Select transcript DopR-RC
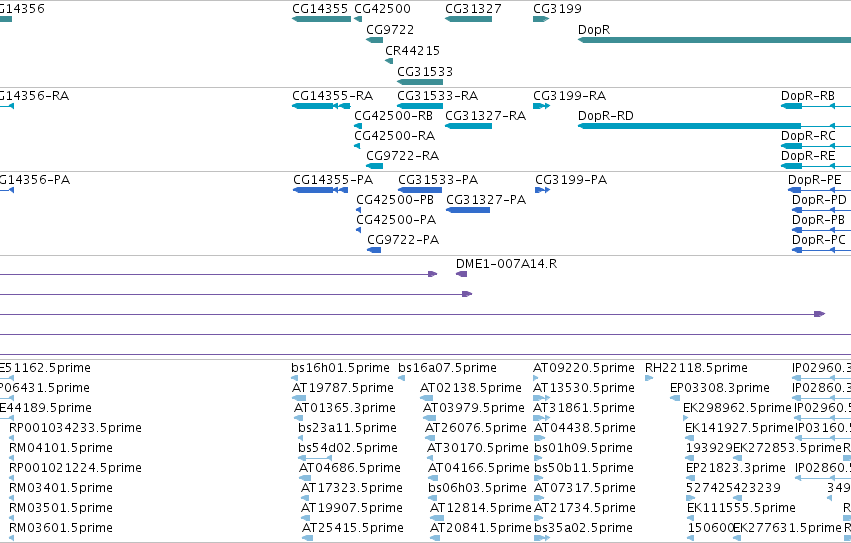 (816, 146)
